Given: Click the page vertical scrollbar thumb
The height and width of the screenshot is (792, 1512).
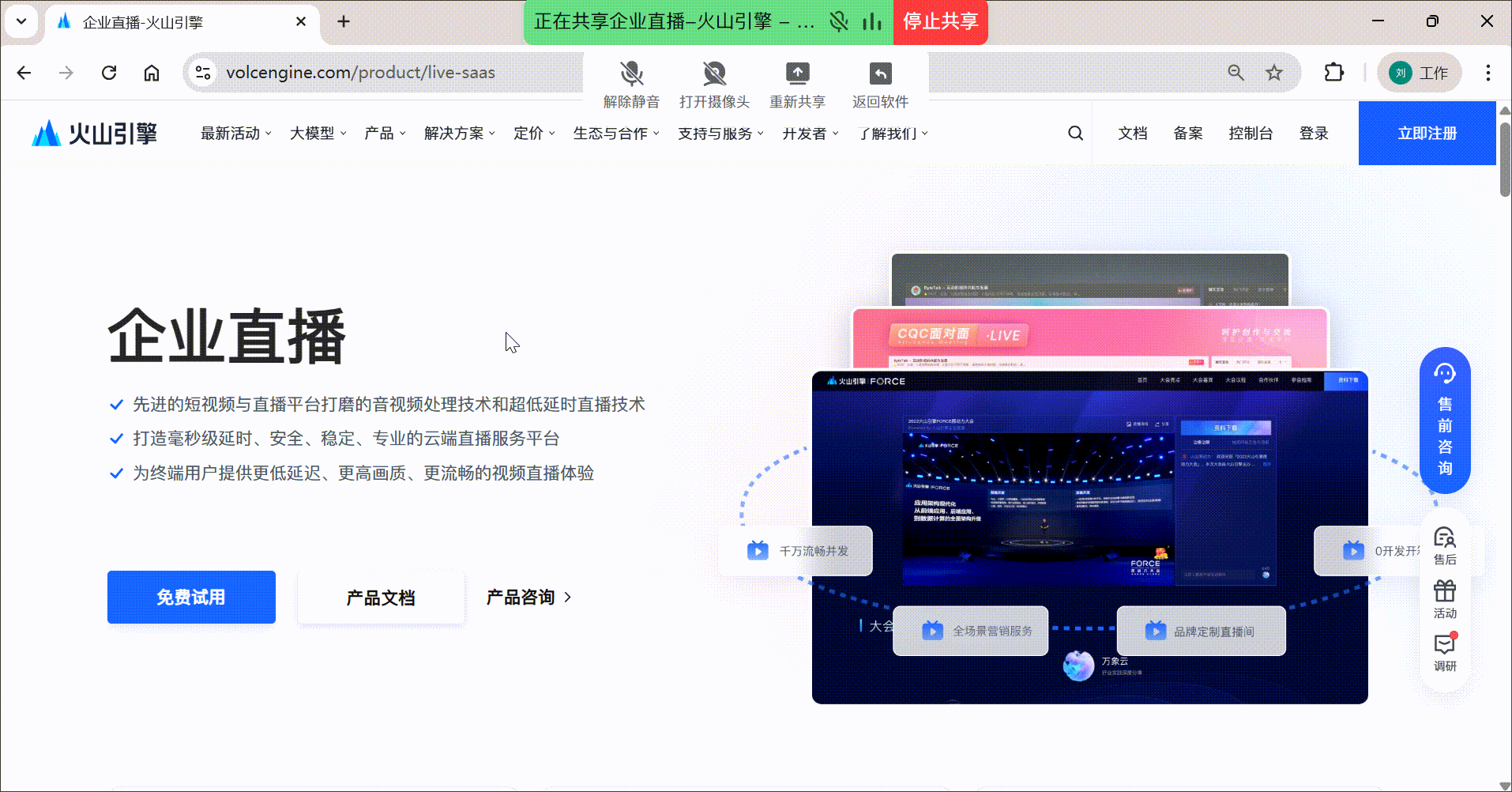Looking at the screenshot, I should [x=1504, y=158].
